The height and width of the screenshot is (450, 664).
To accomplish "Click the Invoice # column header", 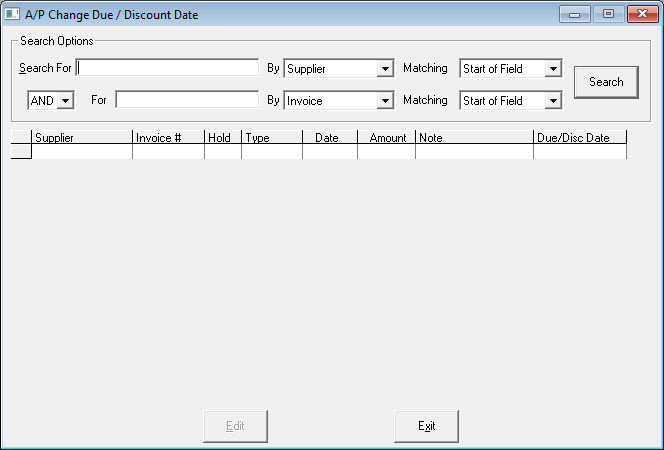I will [x=168, y=138].
